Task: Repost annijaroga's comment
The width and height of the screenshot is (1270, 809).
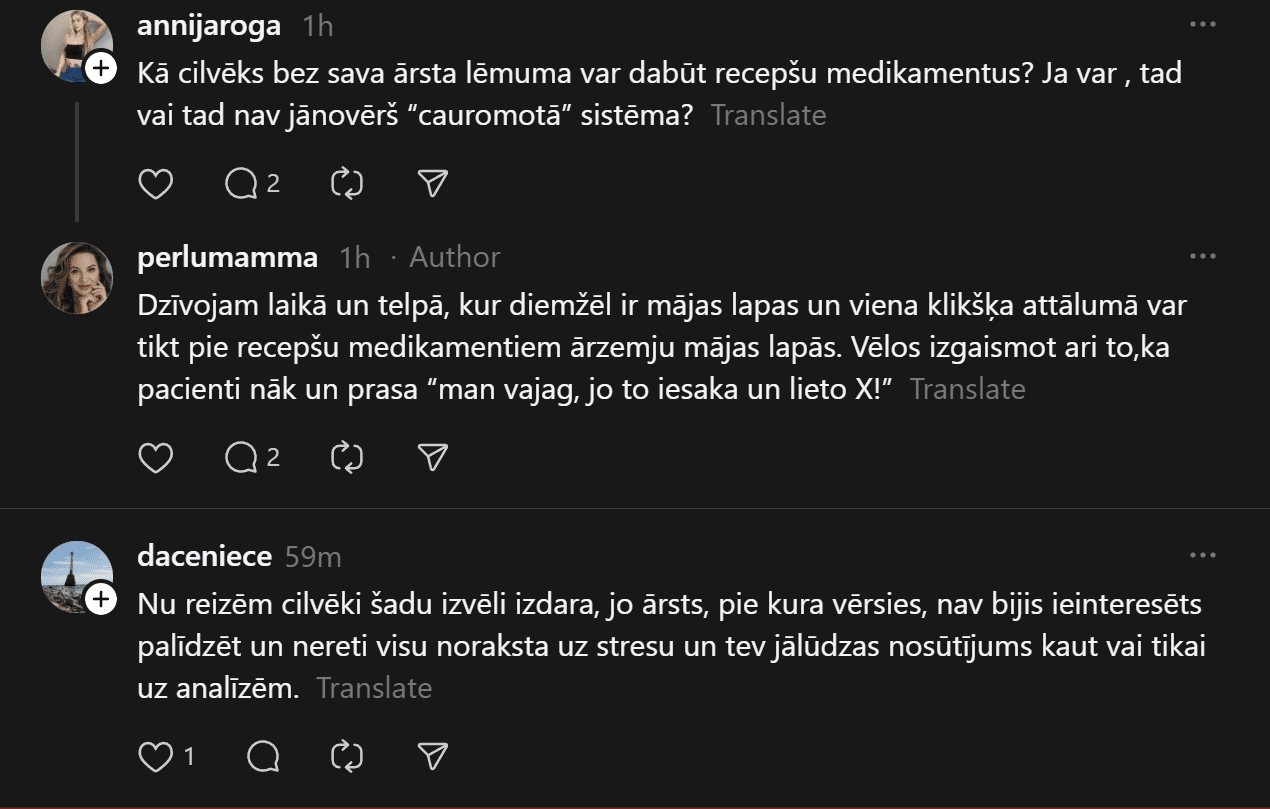Action: pos(346,184)
